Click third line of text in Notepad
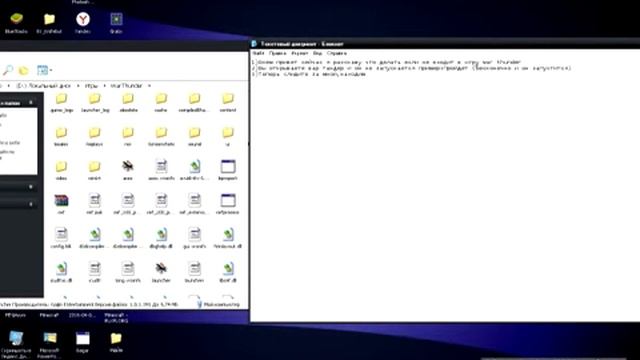The height and width of the screenshot is (360, 640). 309,75
